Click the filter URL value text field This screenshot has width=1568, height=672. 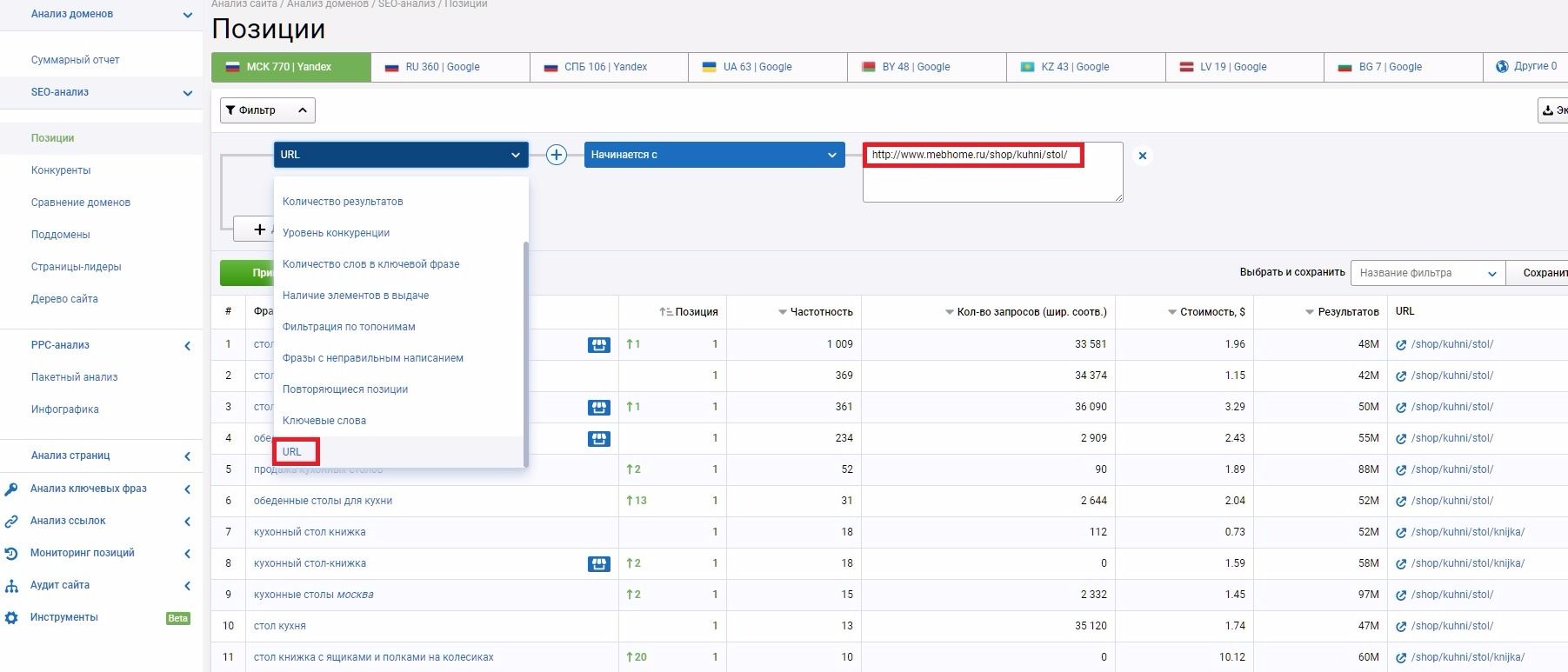click(992, 172)
